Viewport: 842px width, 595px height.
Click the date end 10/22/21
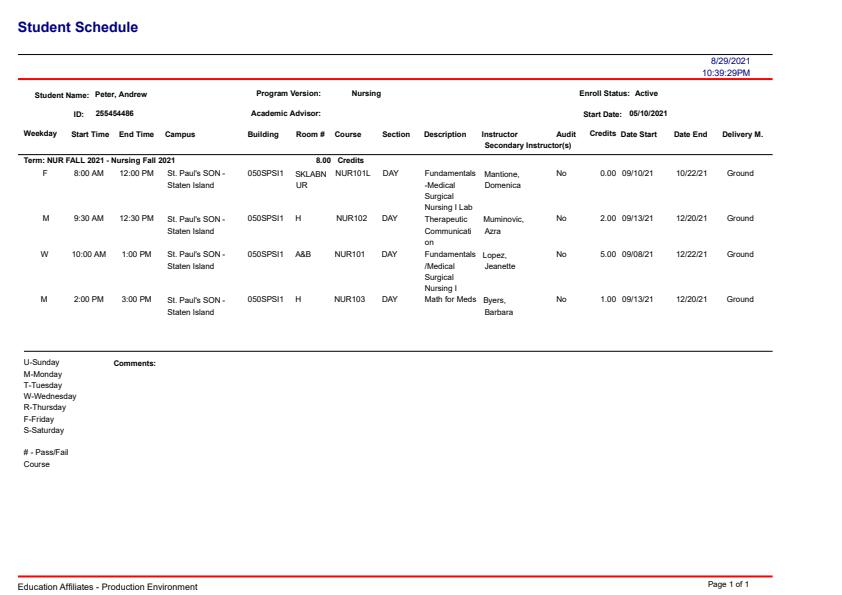coord(690,173)
